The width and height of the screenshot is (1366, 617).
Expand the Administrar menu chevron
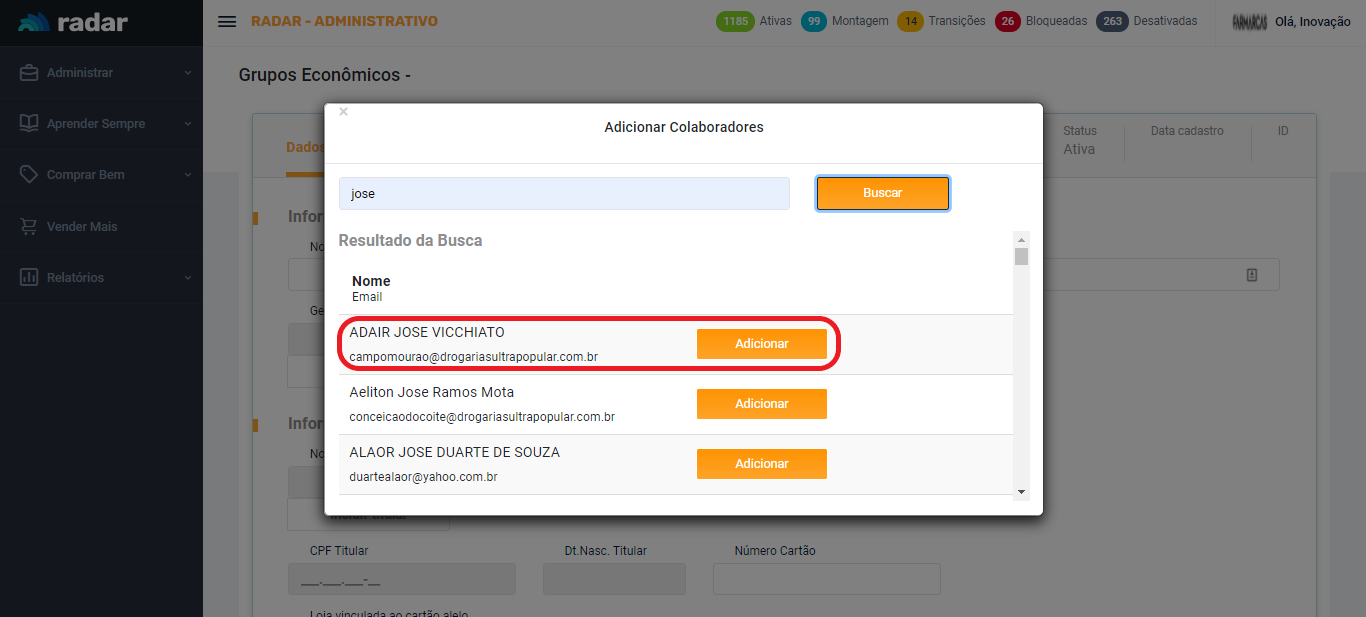tap(187, 73)
